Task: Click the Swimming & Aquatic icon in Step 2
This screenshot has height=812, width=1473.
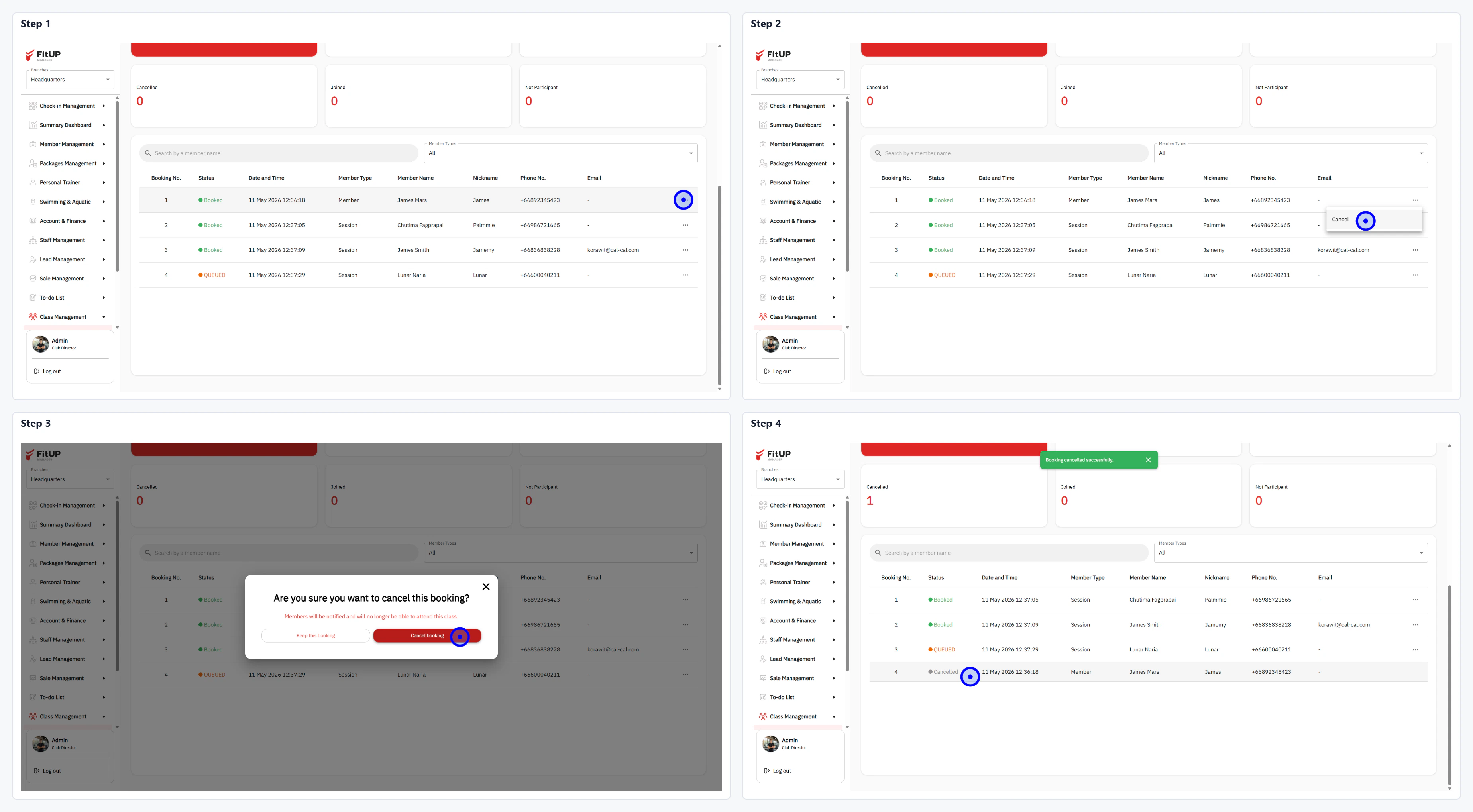Action: 763,202
